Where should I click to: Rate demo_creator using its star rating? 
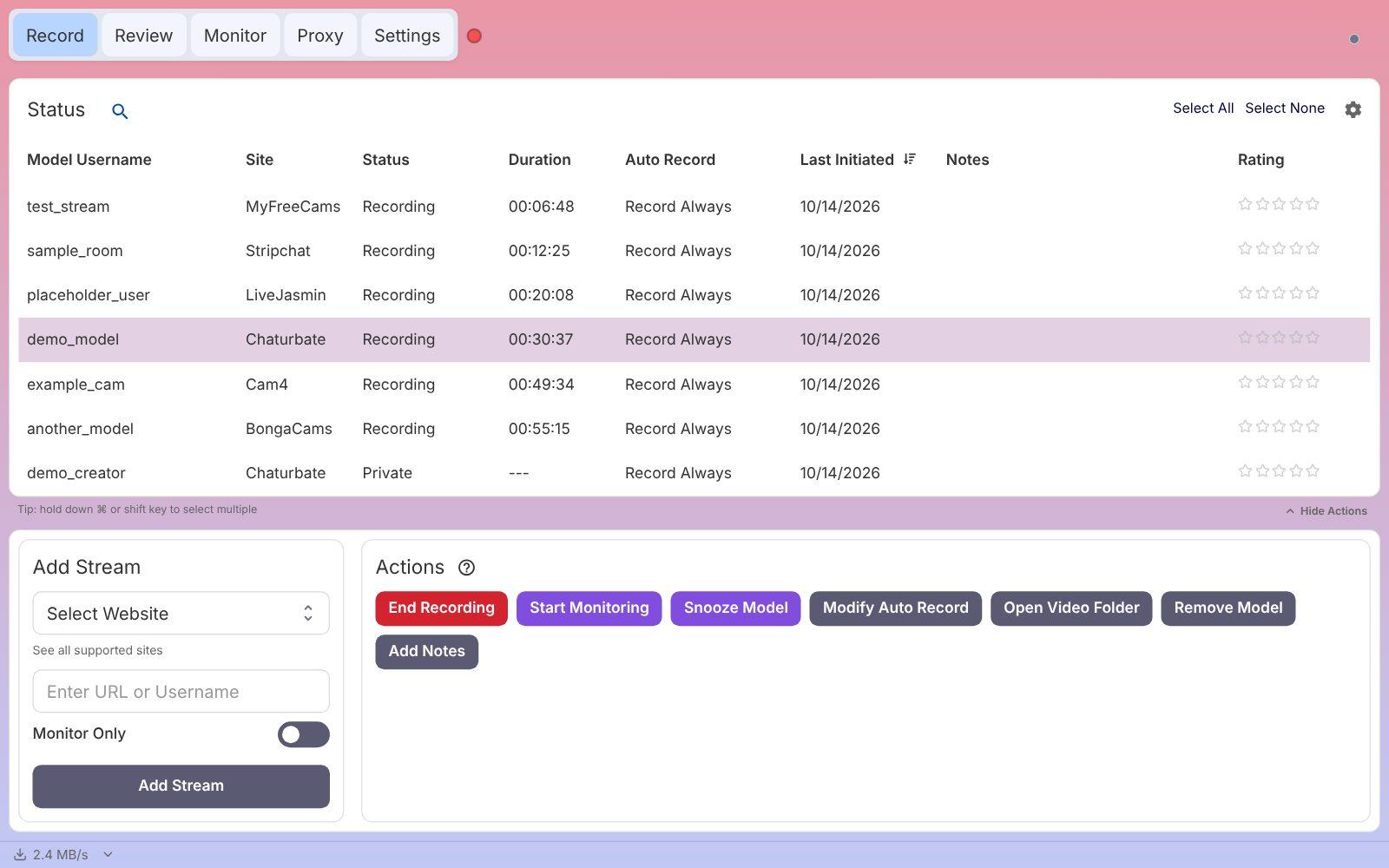(1278, 470)
